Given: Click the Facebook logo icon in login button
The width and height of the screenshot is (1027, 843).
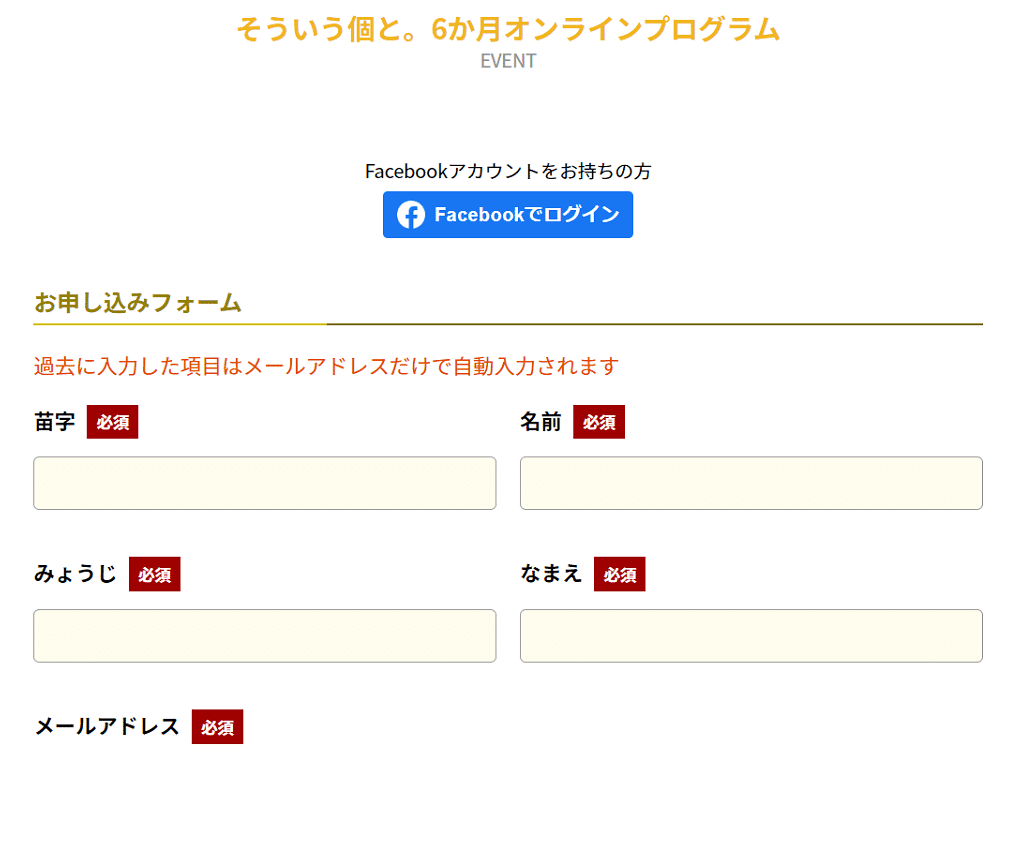Looking at the screenshot, I should tap(411, 215).
